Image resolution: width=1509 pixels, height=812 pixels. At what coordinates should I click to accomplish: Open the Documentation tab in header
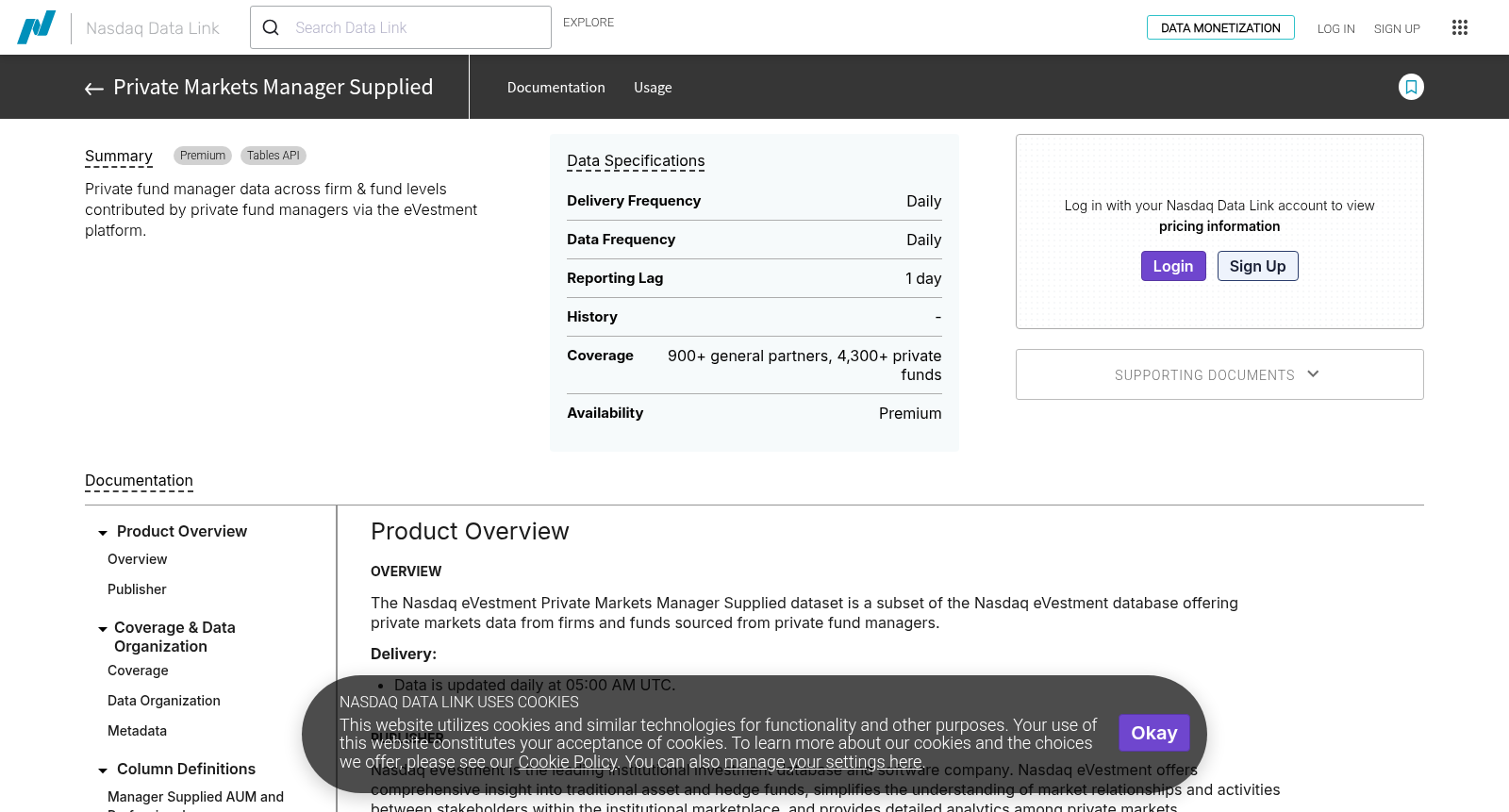pos(556,87)
